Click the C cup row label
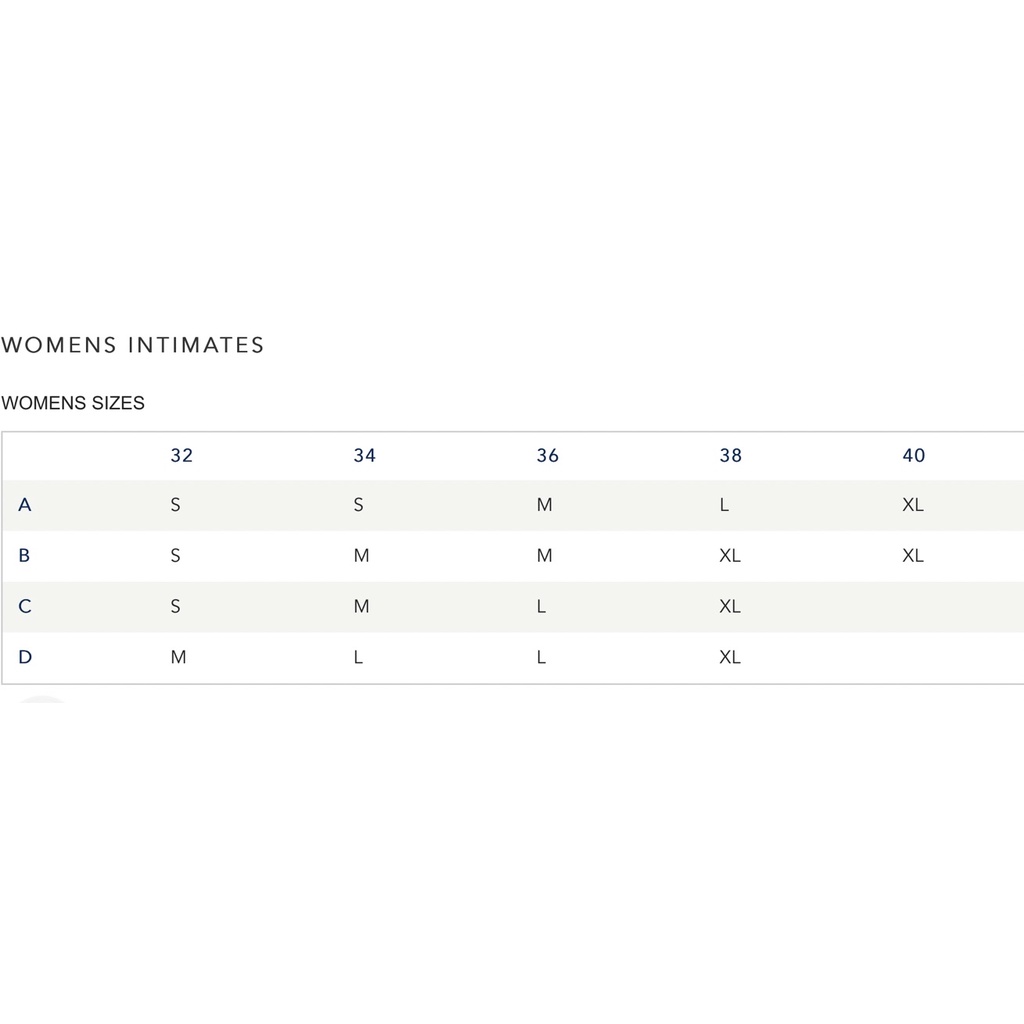Screen dimensions: 1024x1024 (25, 606)
